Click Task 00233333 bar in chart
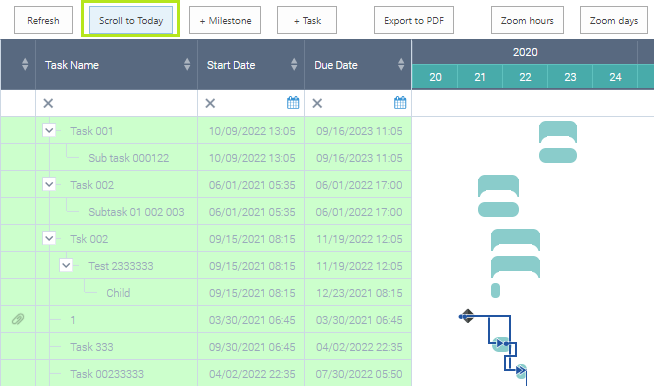Viewport: 654px width, 386px height. coord(521,371)
